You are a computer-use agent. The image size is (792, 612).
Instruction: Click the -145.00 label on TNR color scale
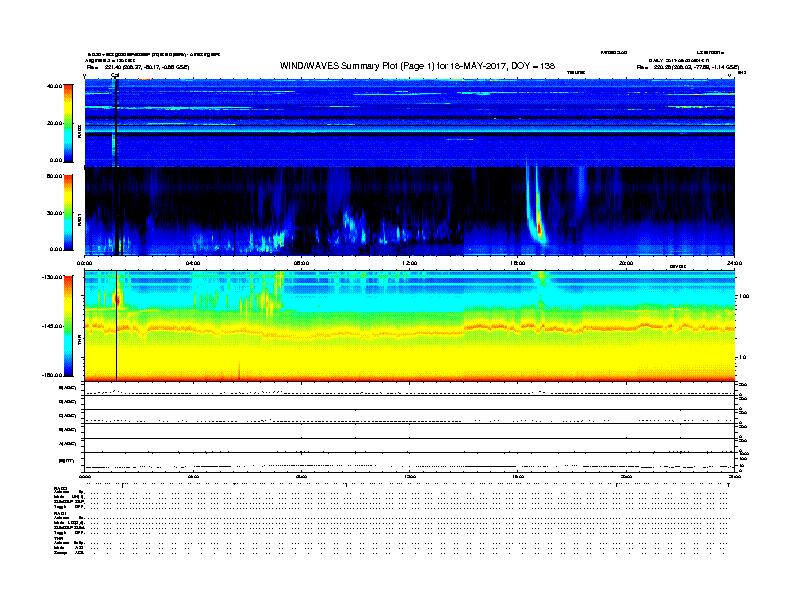pyautogui.click(x=53, y=326)
